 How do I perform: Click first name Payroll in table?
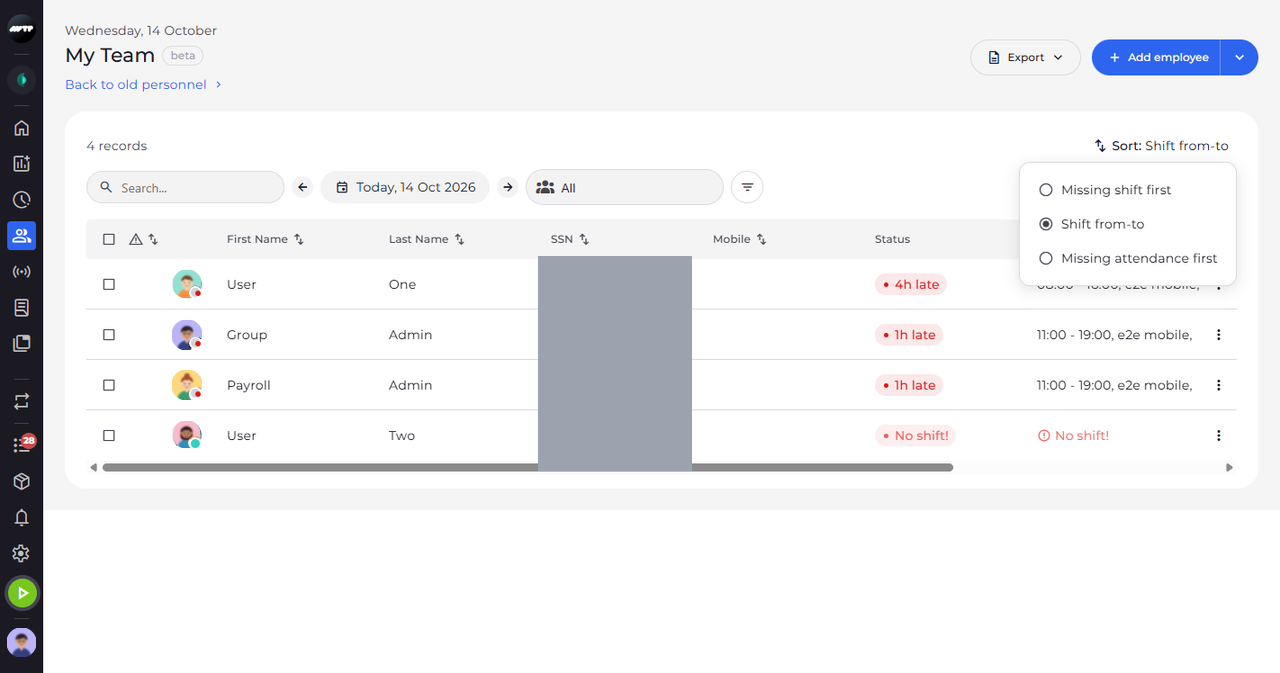pyautogui.click(x=249, y=385)
